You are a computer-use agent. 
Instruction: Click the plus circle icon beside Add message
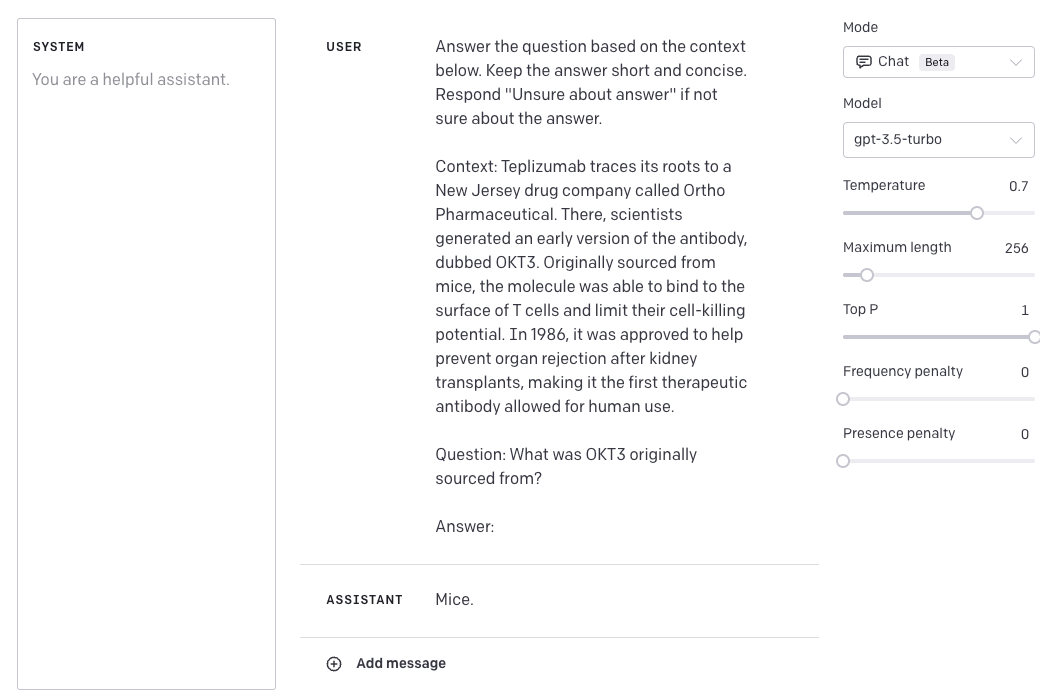pos(334,664)
